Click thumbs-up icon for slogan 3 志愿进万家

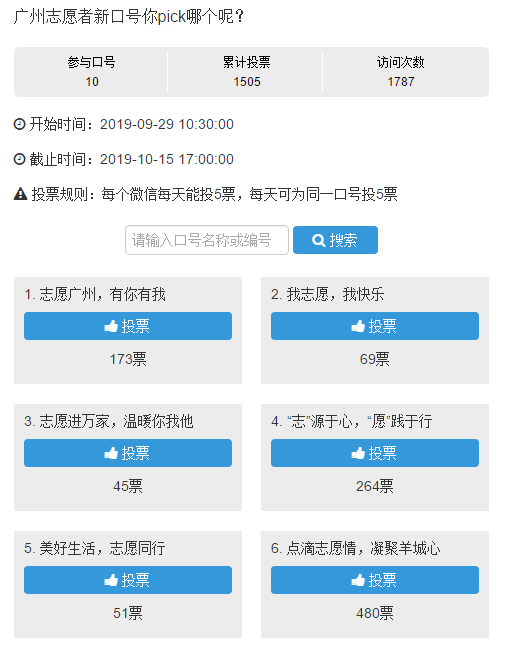111,453
